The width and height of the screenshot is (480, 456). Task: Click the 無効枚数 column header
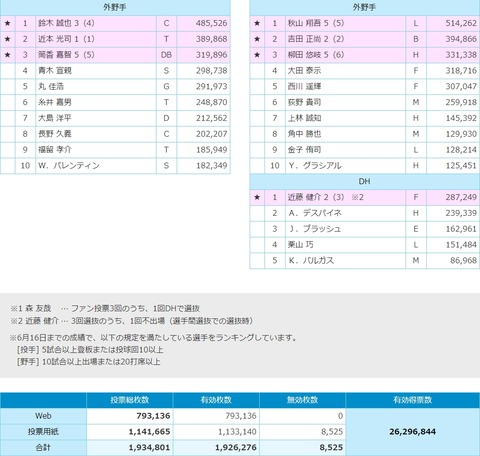coord(302,400)
